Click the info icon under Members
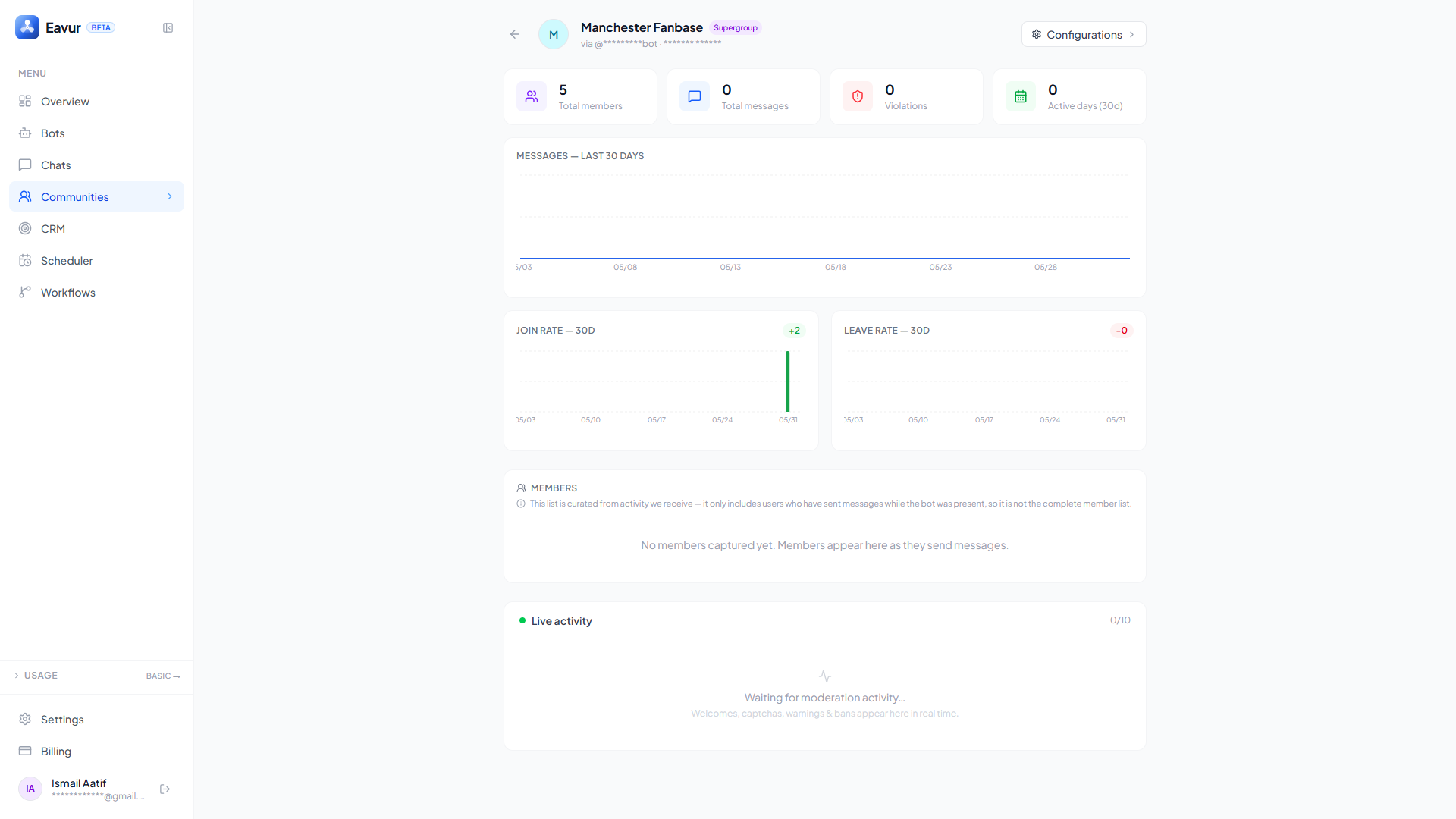This screenshot has width=1456, height=819. [x=521, y=504]
